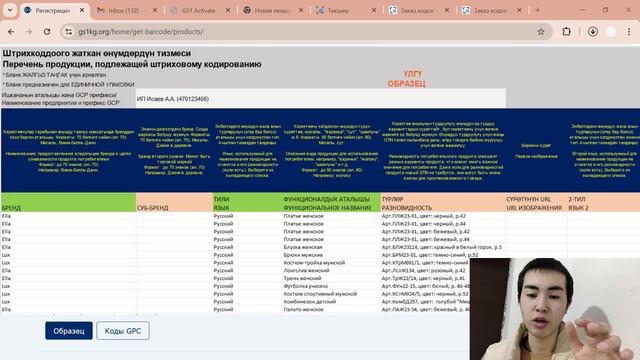
Task: Select the Тренч женский cell
Action: [x=331, y=278]
